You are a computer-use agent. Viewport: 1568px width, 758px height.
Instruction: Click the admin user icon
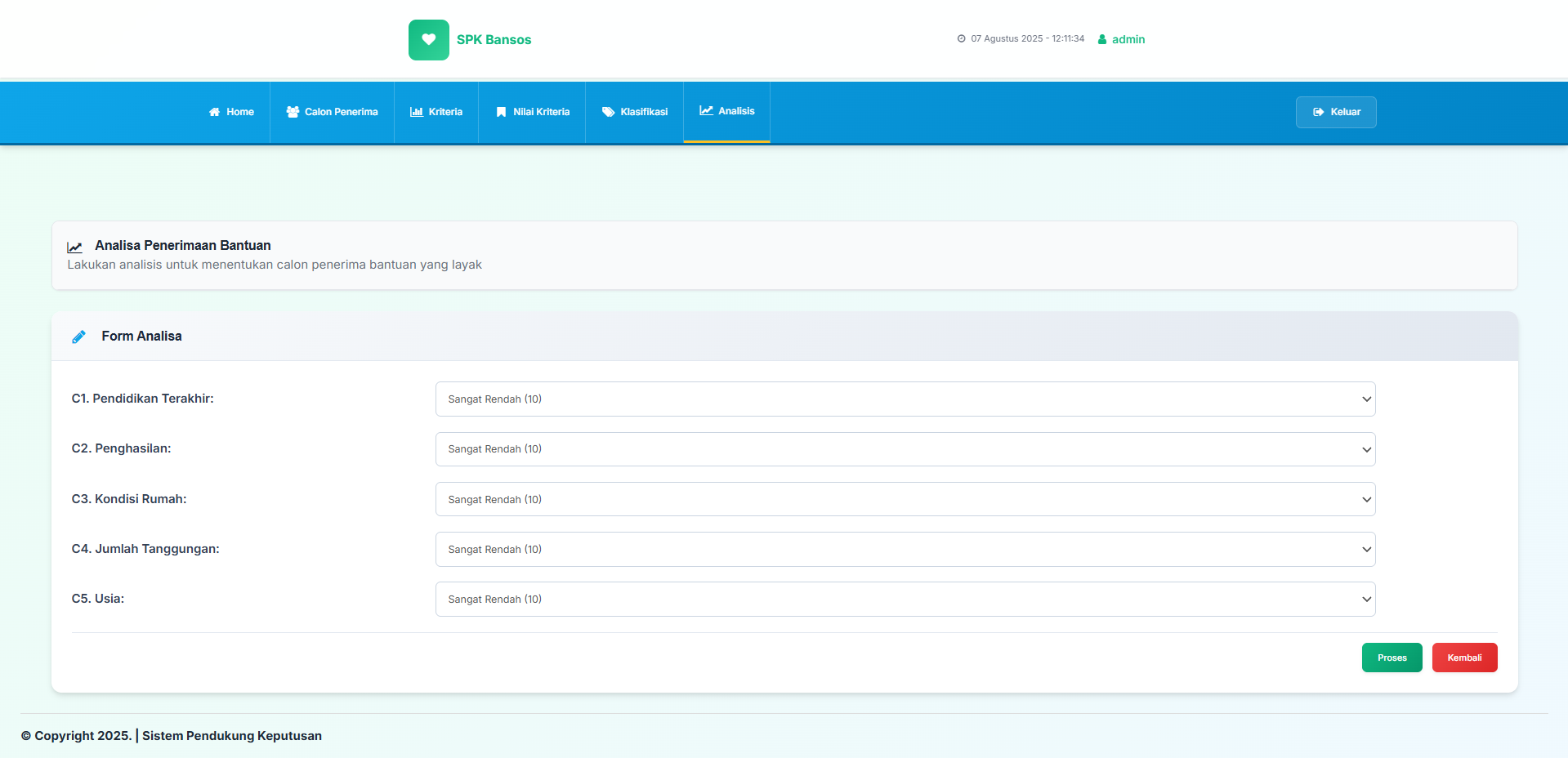(x=1102, y=39)
